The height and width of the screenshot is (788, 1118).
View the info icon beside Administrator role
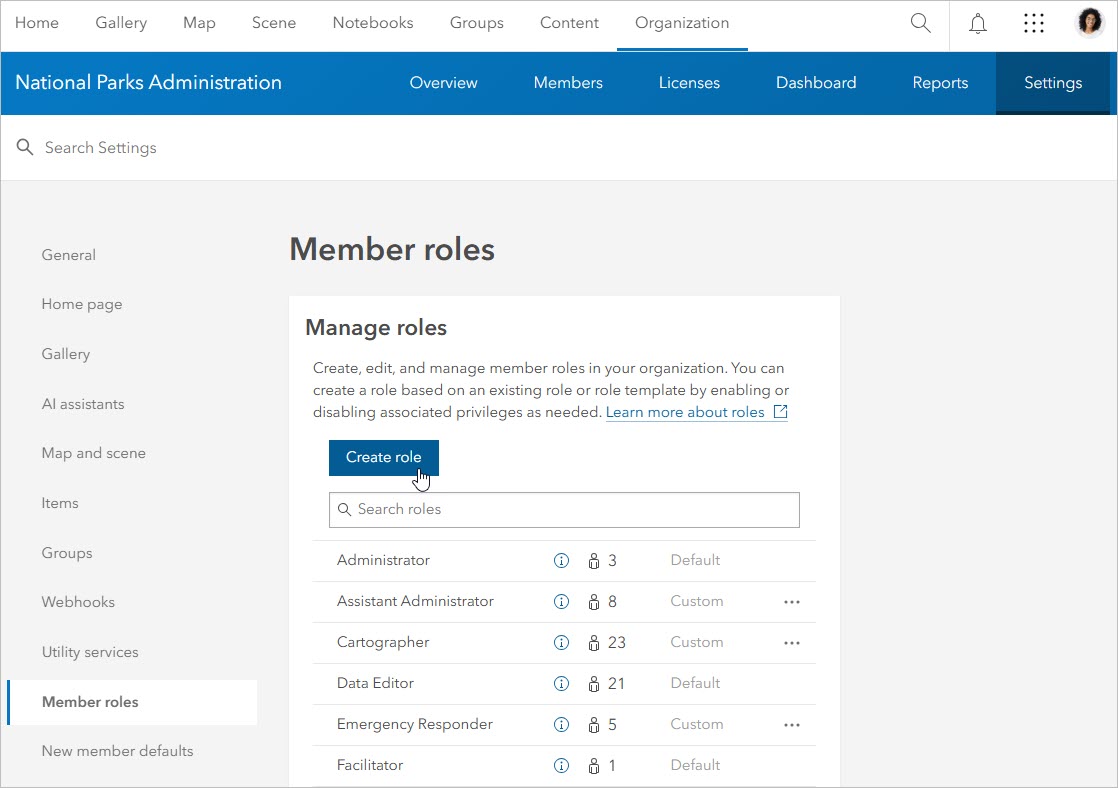click(561, 560)
